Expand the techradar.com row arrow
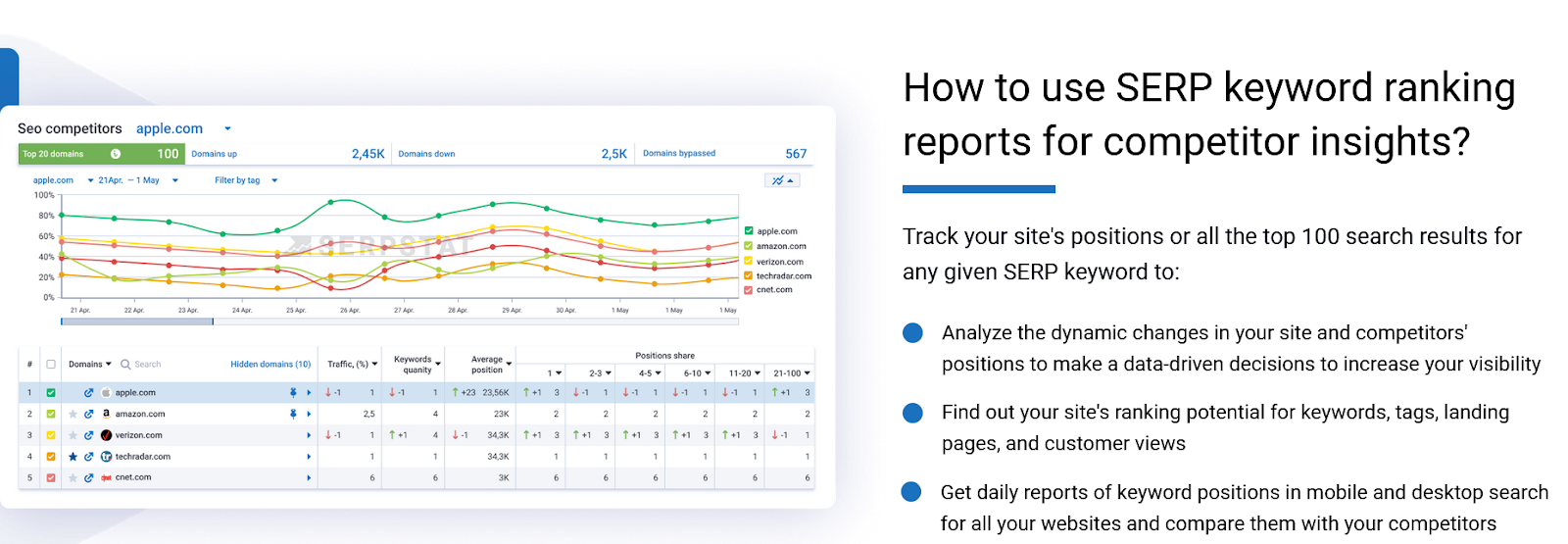 pyautogui.click(x=309, y=457)
